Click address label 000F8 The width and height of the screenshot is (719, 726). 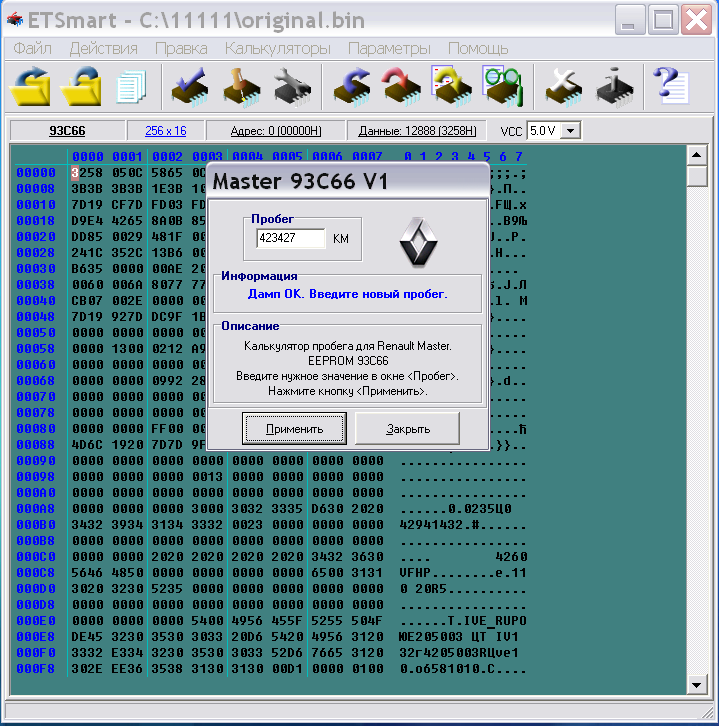[x=36, y=669]
